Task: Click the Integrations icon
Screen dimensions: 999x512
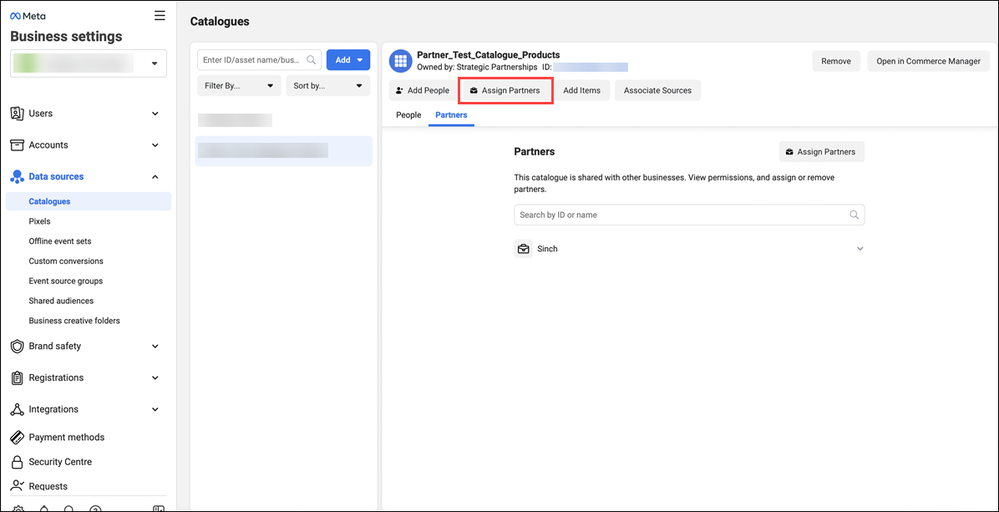Action: 17,409
